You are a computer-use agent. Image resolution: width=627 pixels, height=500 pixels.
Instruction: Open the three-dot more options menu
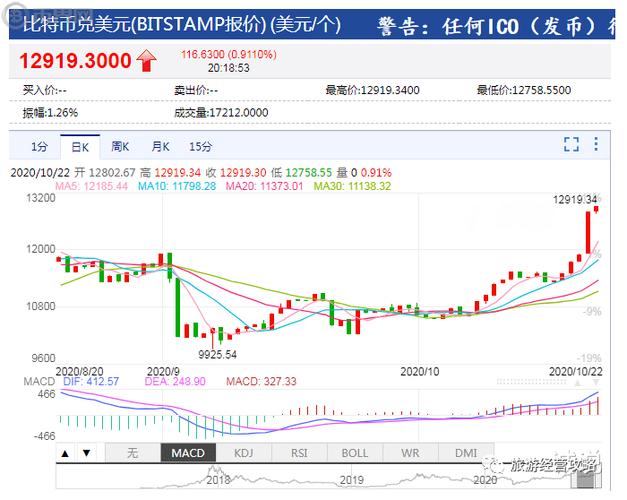pos(594,145)
